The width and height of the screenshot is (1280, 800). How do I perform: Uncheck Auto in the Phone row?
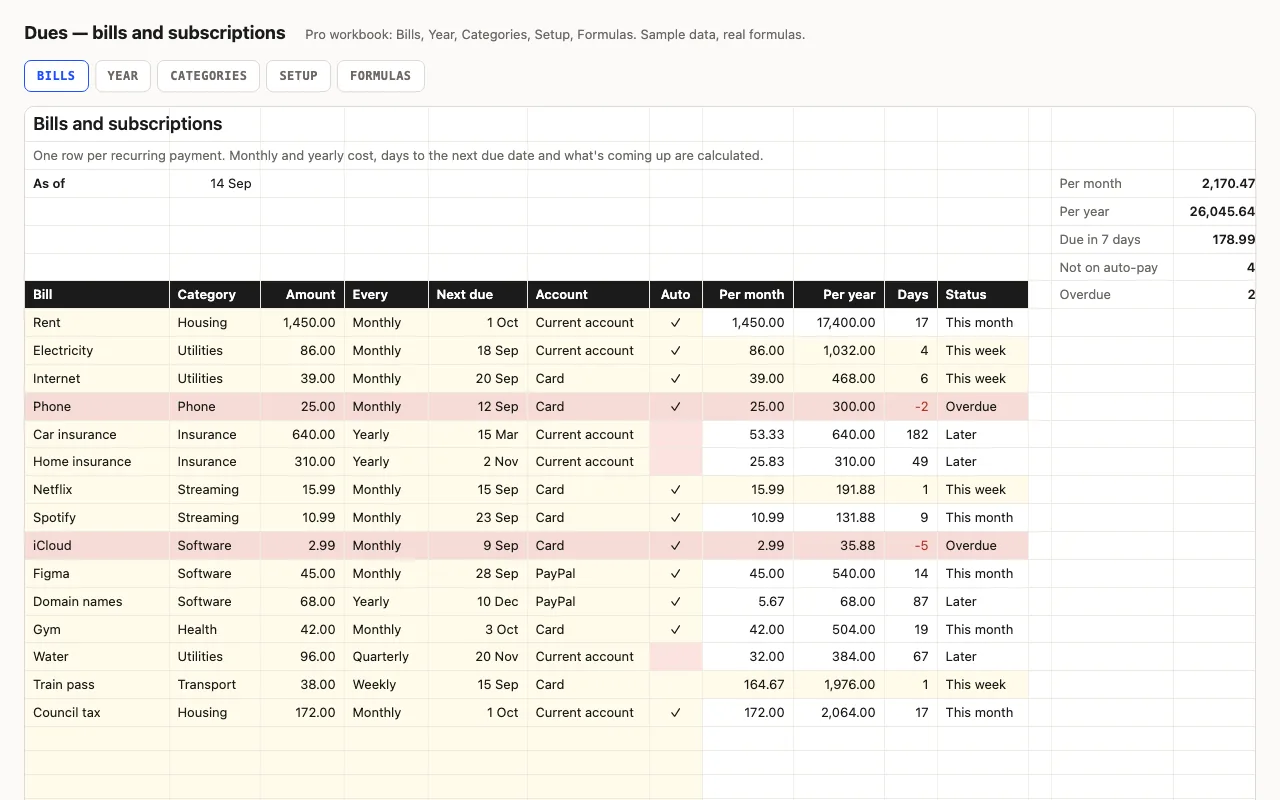pos(676,407)
